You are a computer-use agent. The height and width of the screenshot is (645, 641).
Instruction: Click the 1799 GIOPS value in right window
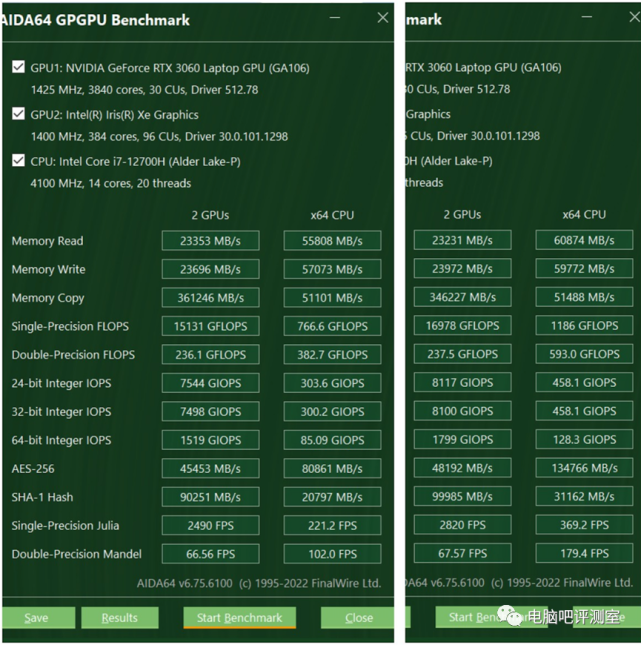462,439
